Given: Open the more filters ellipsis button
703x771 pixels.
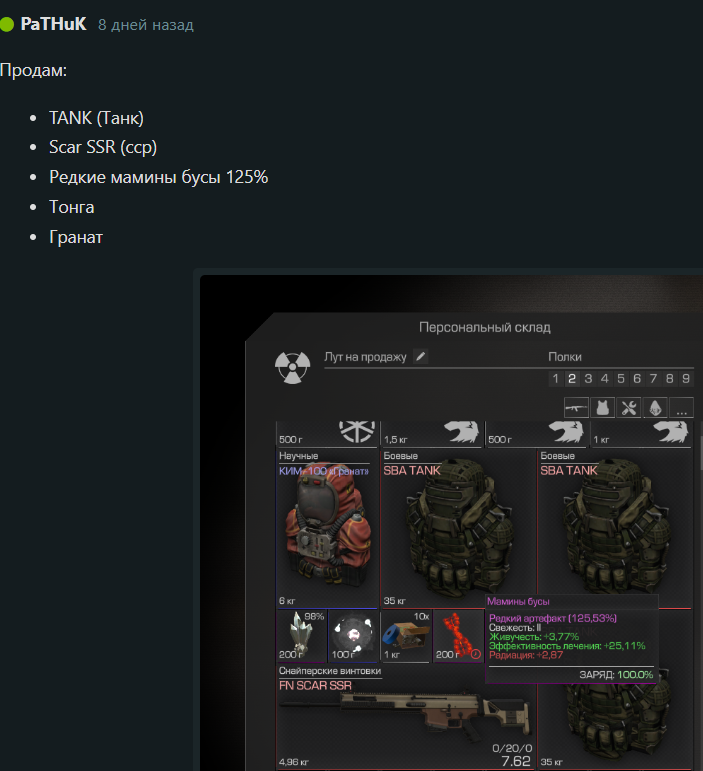Looking at the screenshot, I should (x=681, y=408).
